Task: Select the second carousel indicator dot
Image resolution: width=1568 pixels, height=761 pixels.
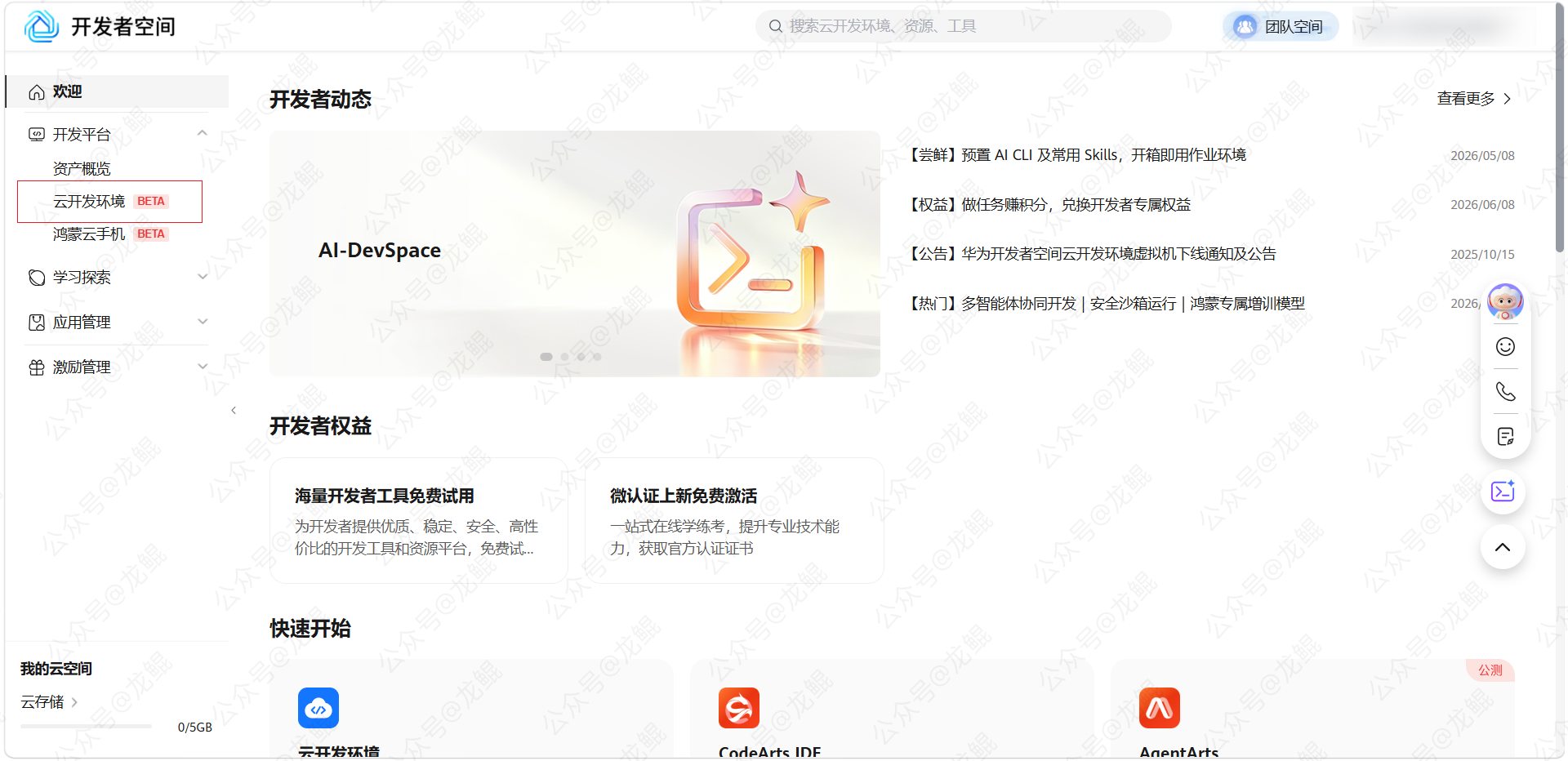Action: click(x=564, y=357)
